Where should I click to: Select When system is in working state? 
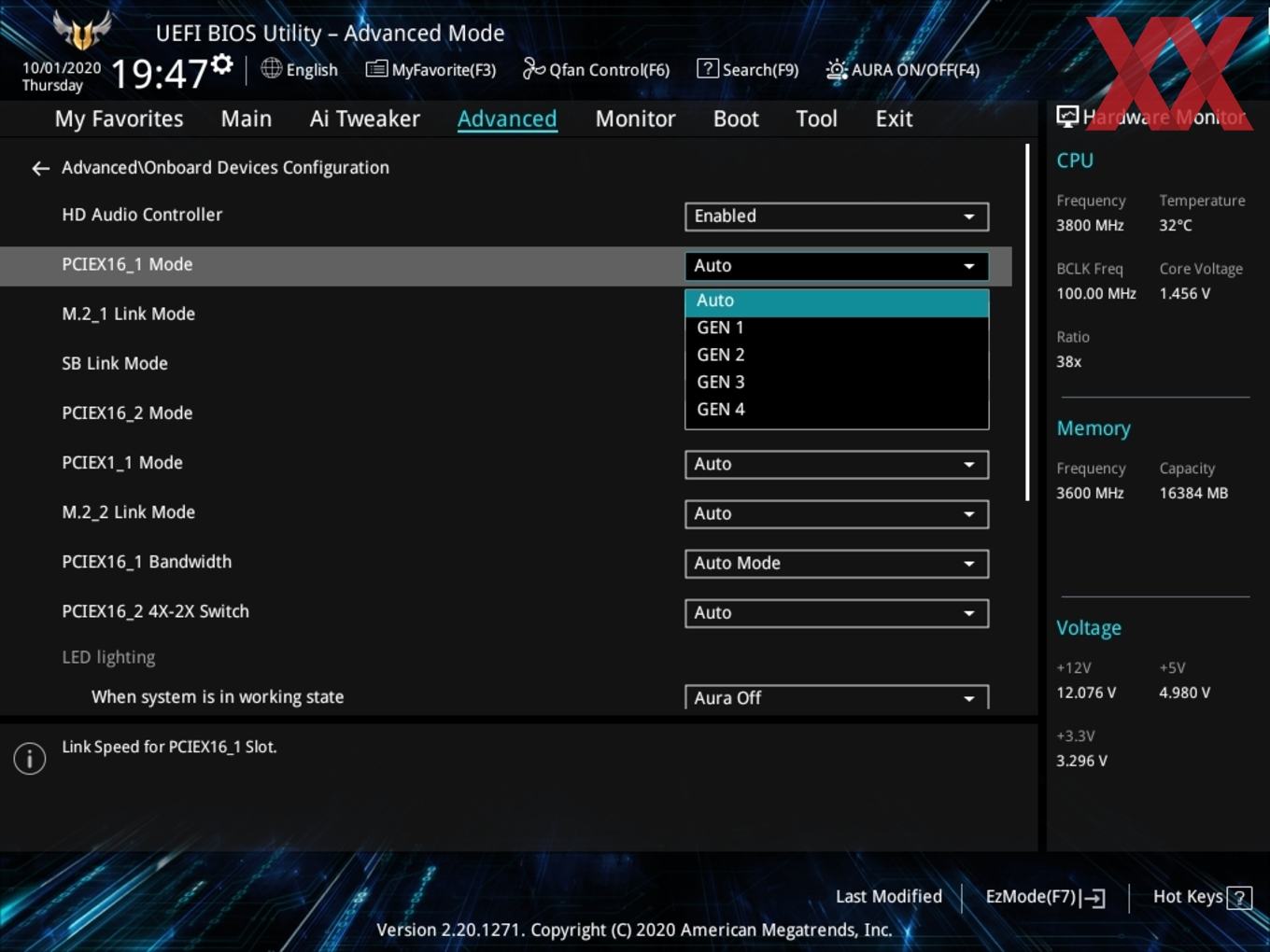tap(218, 697)
